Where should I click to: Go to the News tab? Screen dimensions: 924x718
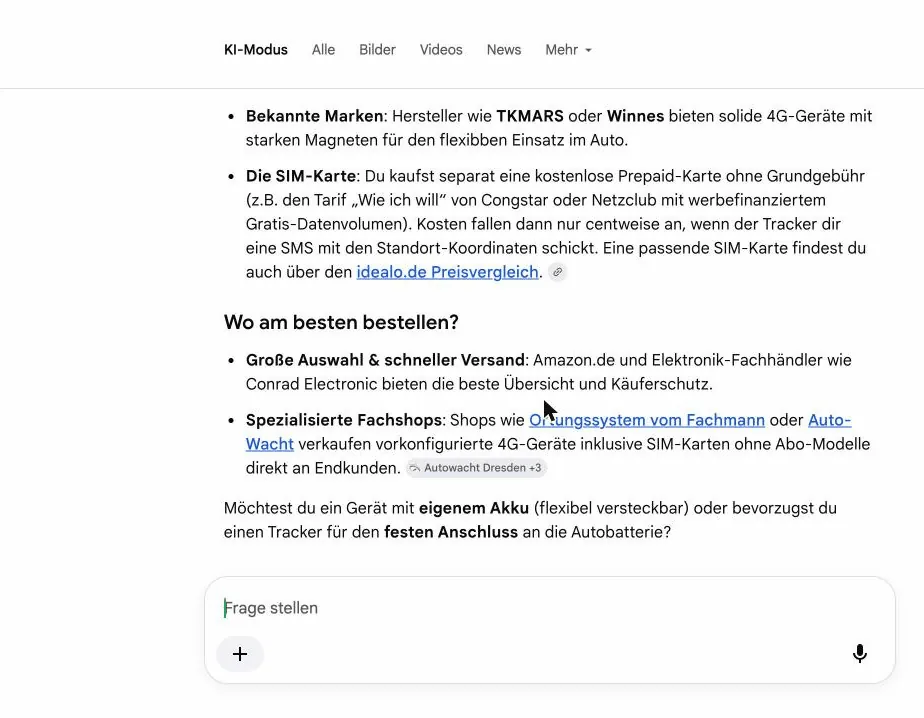pos(504,50)
